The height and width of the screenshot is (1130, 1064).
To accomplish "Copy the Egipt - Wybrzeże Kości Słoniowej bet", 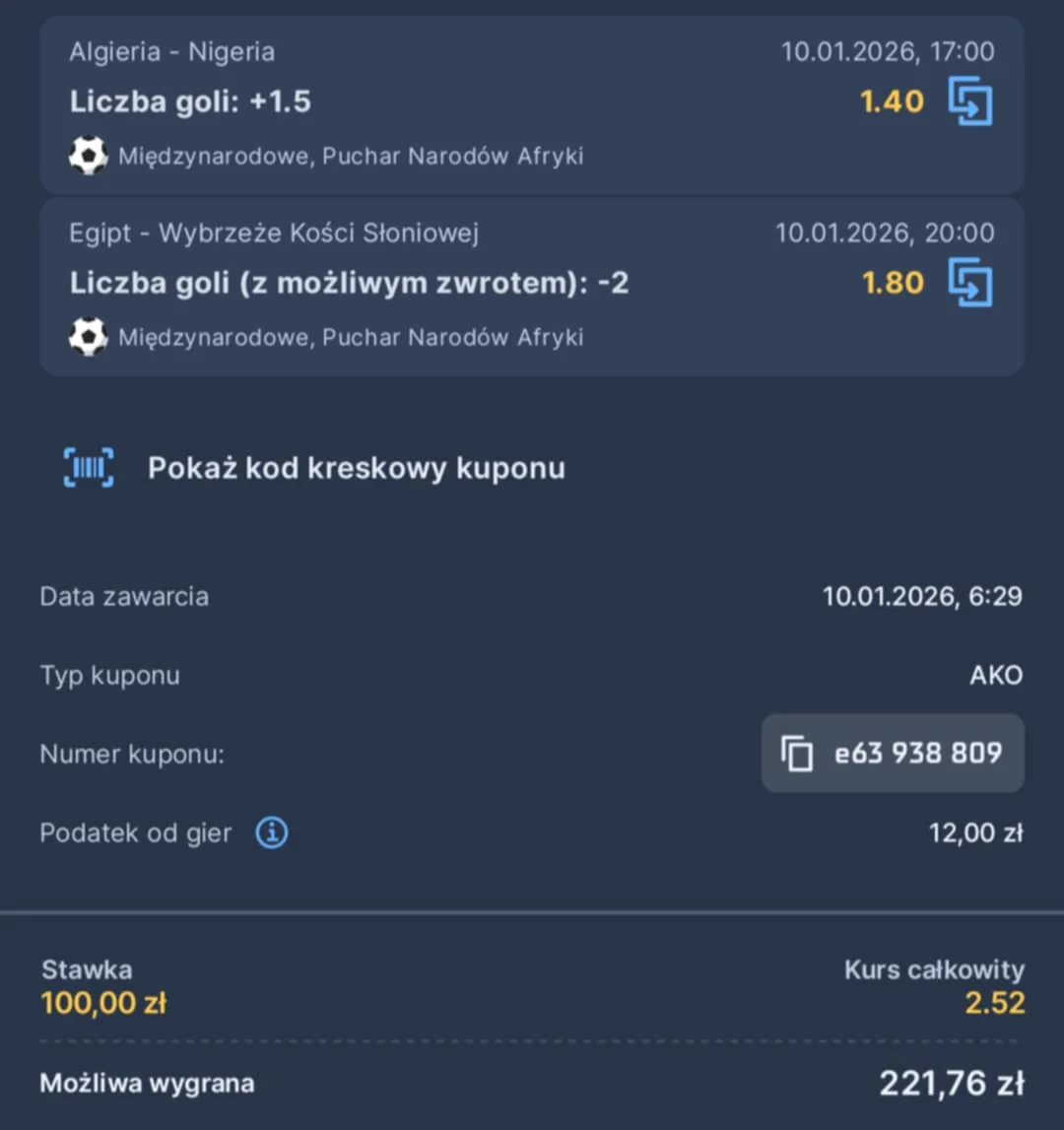I will pyautogui.click(x=970, y=284).
